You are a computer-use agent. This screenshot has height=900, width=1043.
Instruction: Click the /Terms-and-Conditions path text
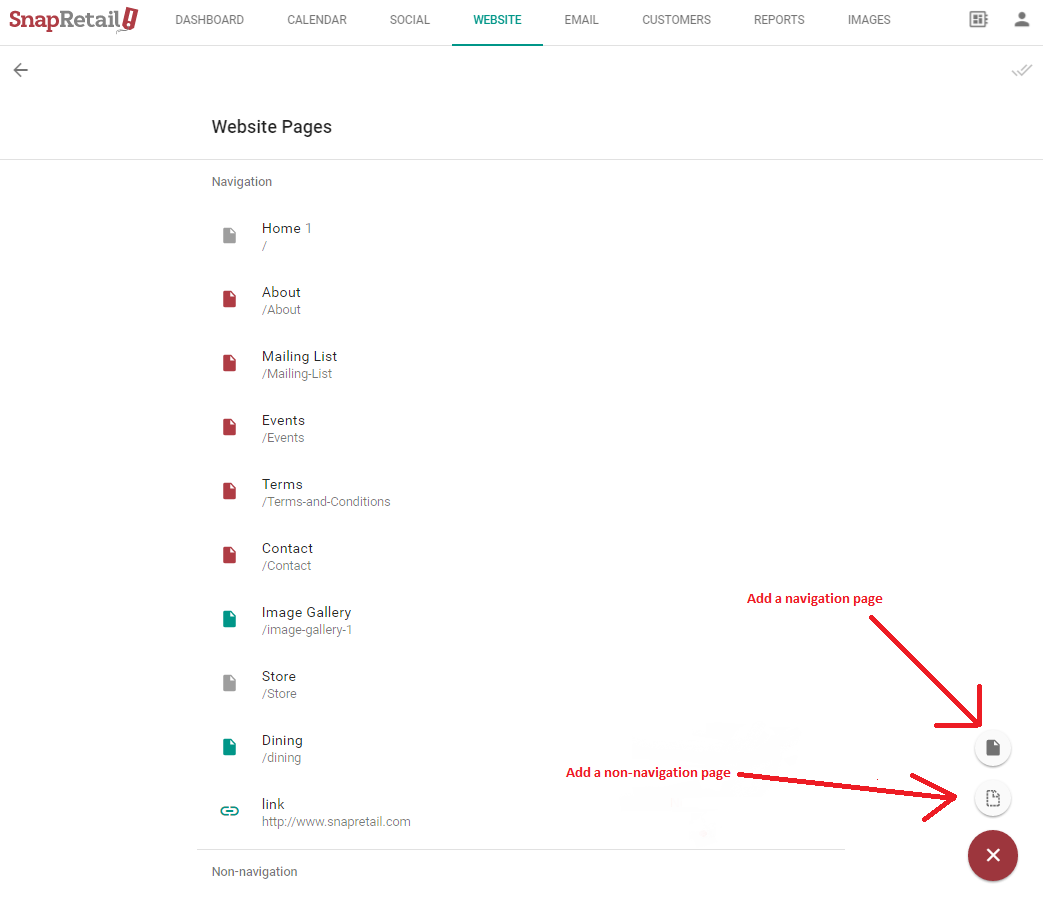click(x=326, y=502)
